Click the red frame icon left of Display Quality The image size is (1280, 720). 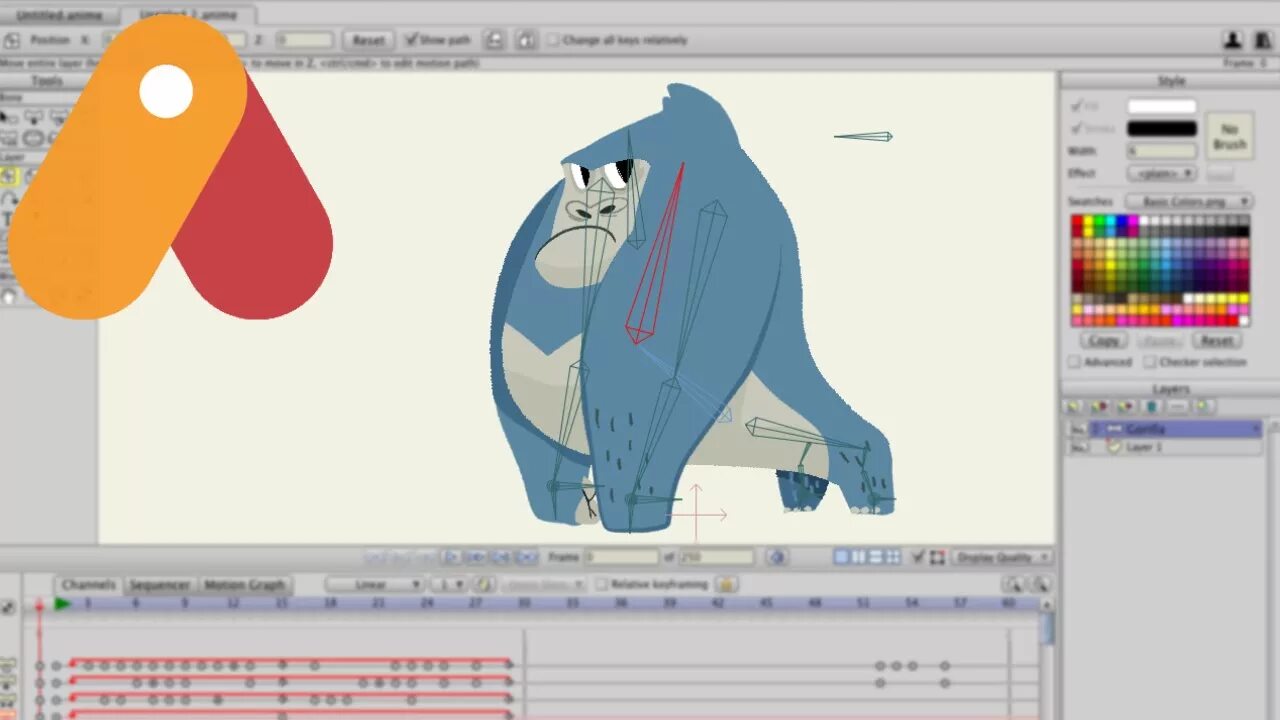click(x=937, y=557)
